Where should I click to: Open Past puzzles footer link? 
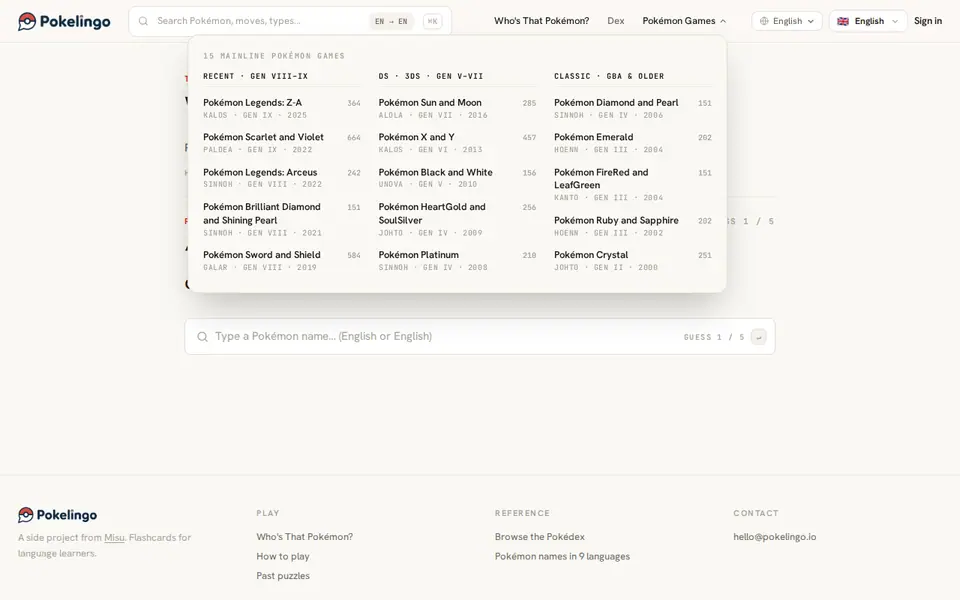point(283,576)
